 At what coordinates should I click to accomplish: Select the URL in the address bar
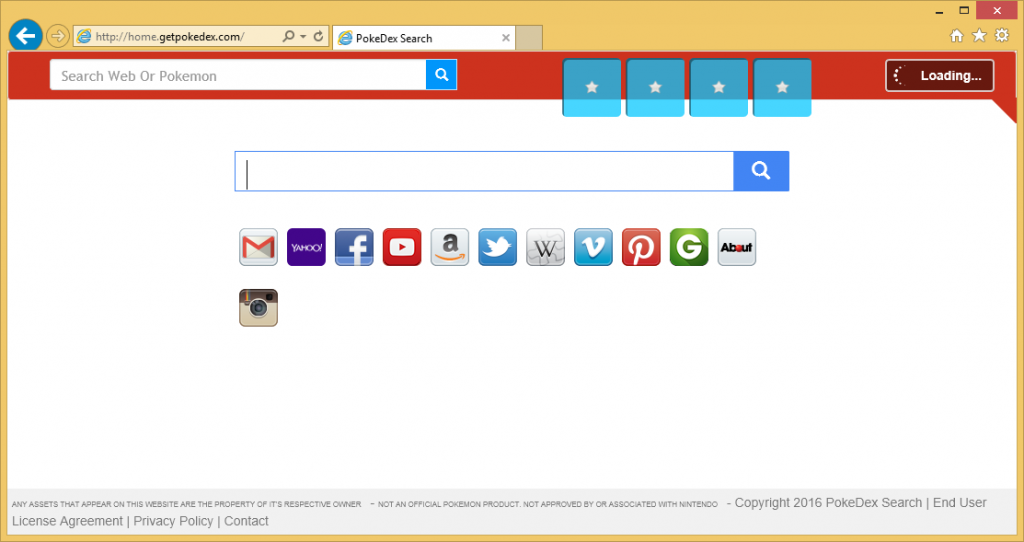click(x=170, y=37)
